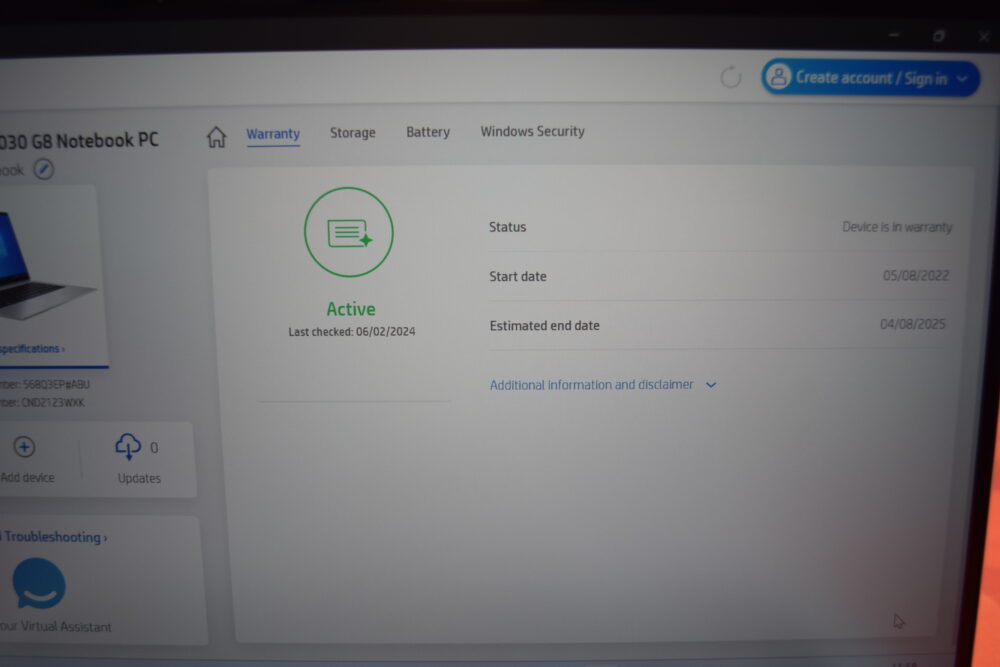Image resolution: width=1000 pixels, height=667 pixels.
Task: Click the green warranty certificate icon
Action: pyautogui.click(x=348, y=232)
